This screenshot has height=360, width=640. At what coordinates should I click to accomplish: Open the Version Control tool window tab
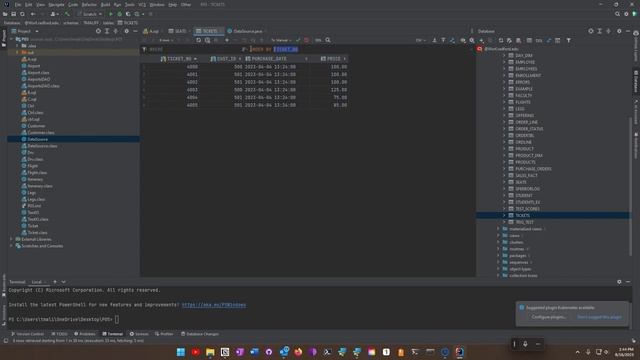(x=27, y=334)
